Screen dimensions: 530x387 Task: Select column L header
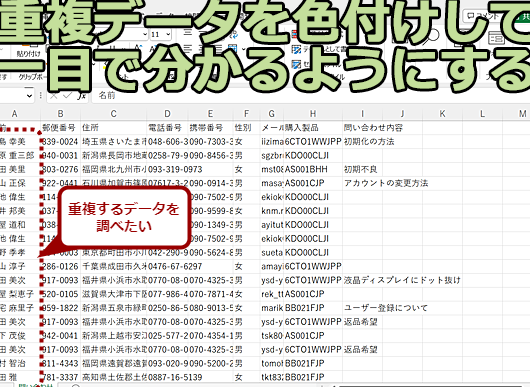click(482, 114)
